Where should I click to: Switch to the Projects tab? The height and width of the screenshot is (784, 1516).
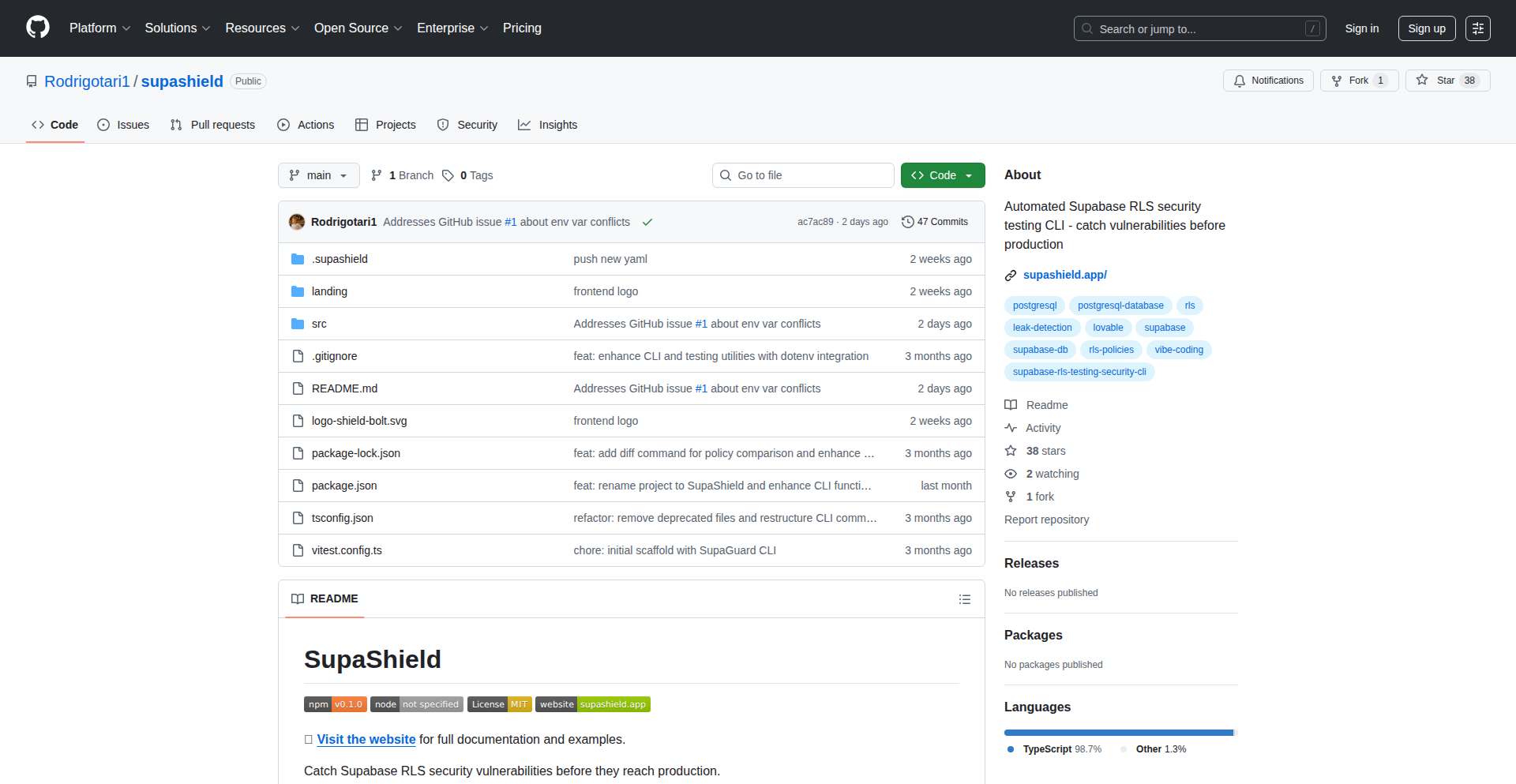tap(385, 125)
